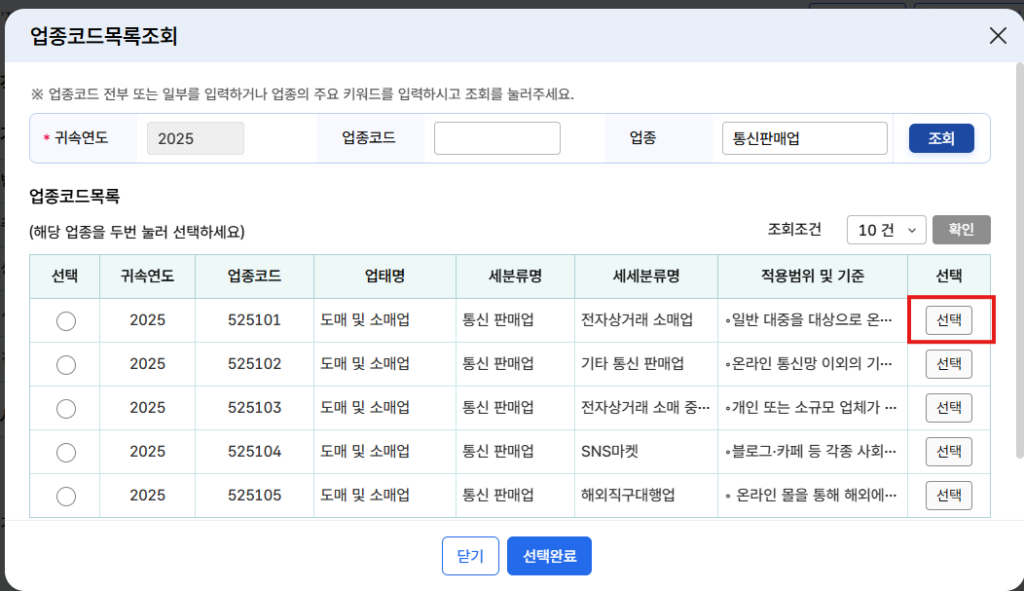Close the 업종코드목록조회 dialog with X
This screenshot has height=591, width=1024.
tap(997, 36)
